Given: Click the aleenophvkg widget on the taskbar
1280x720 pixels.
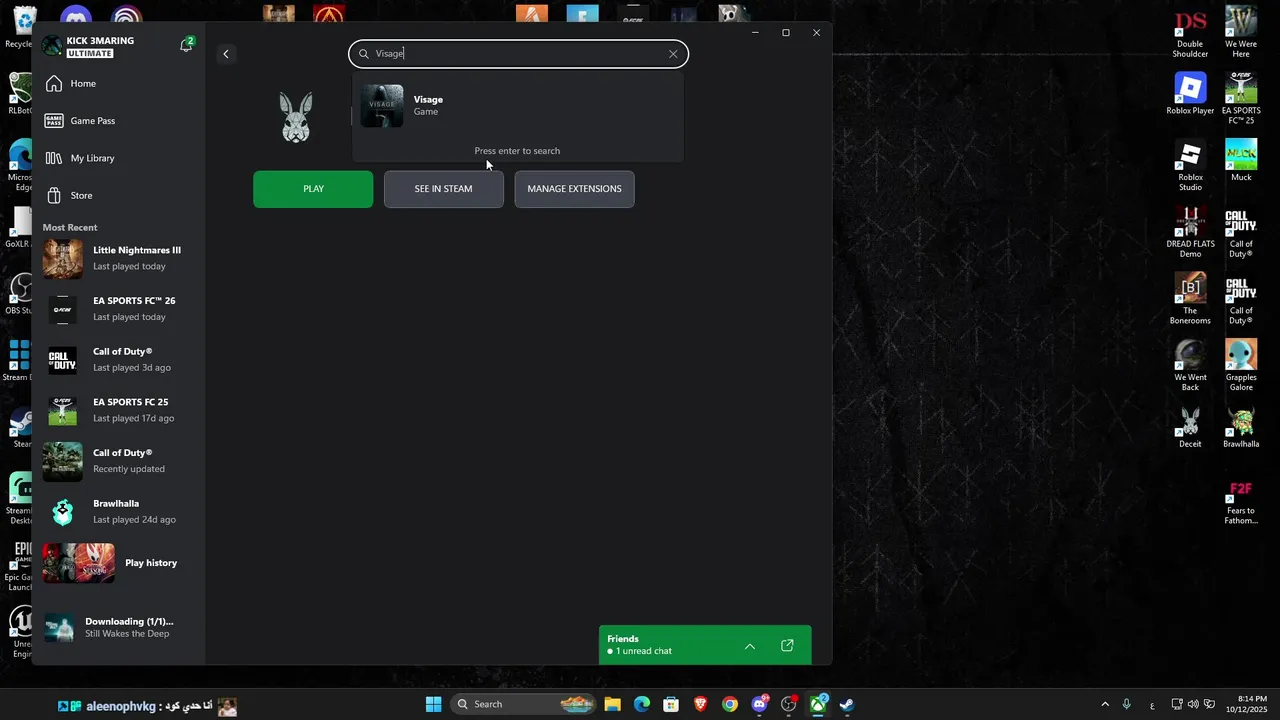Looking at the screenshot, I should click(x=148, y=706).
